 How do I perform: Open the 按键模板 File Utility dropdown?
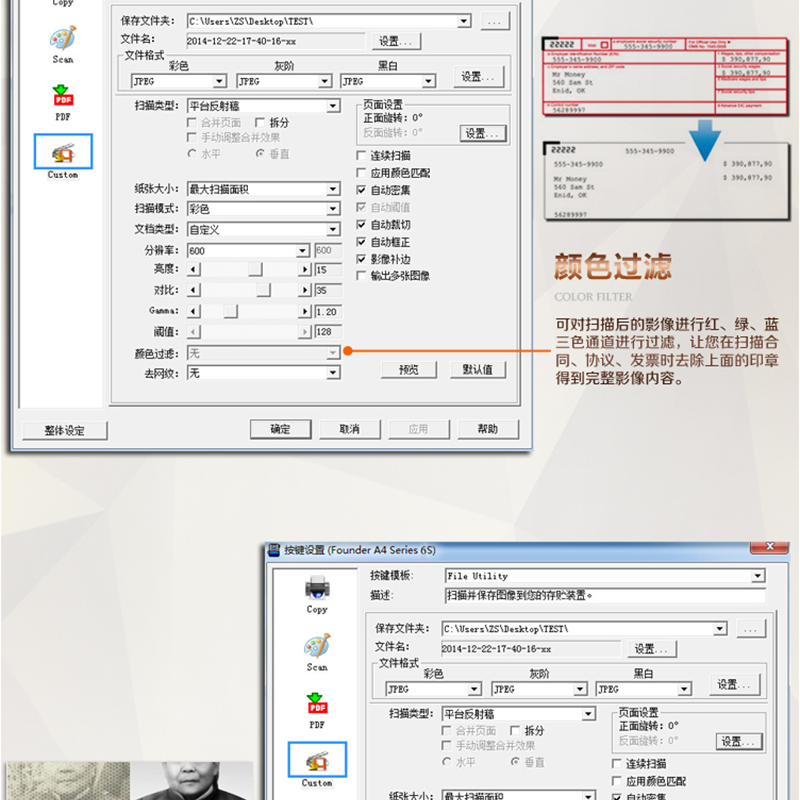pyautogui.click(x=757, y=576)
